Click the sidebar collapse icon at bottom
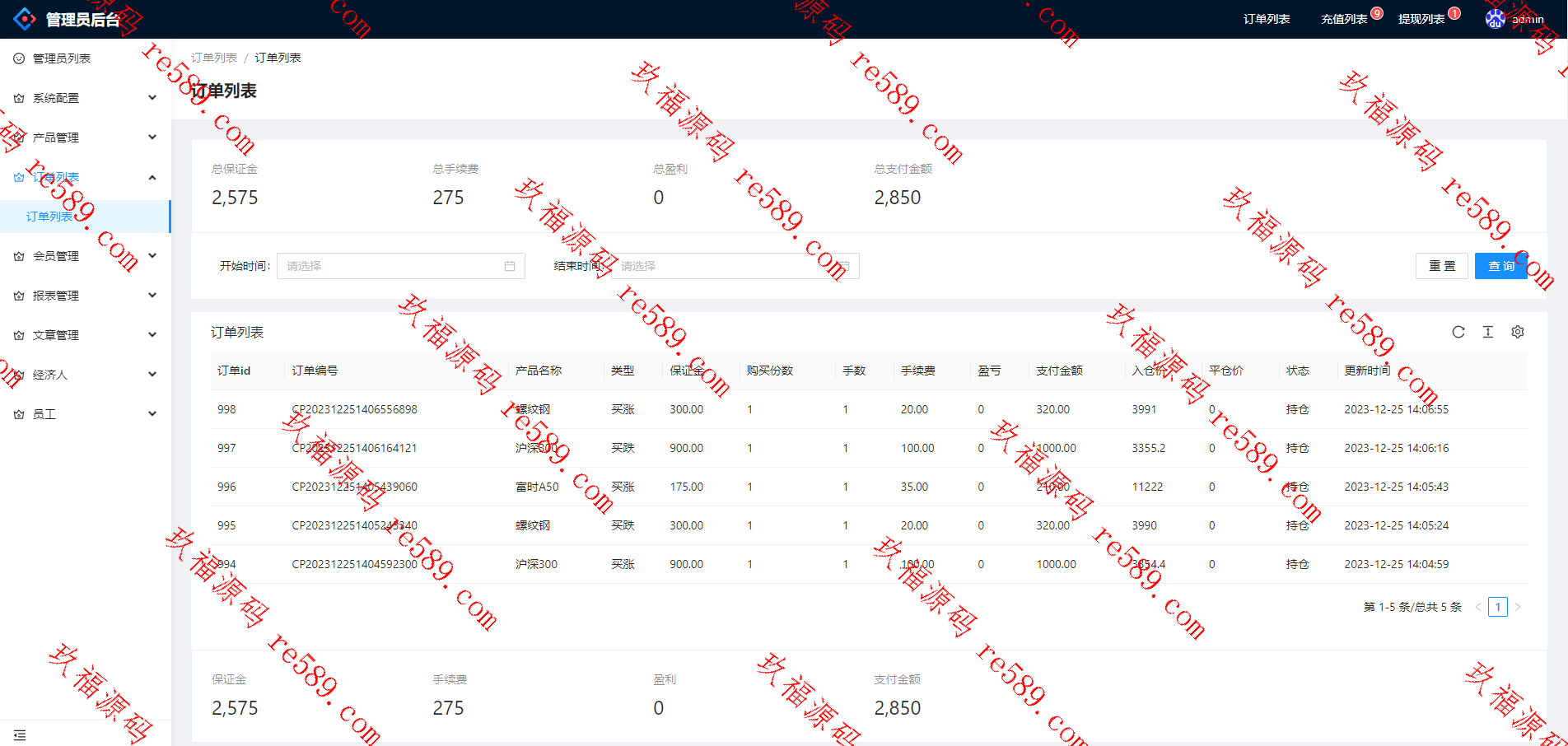 pyautogui.click(x=20, y=735)
